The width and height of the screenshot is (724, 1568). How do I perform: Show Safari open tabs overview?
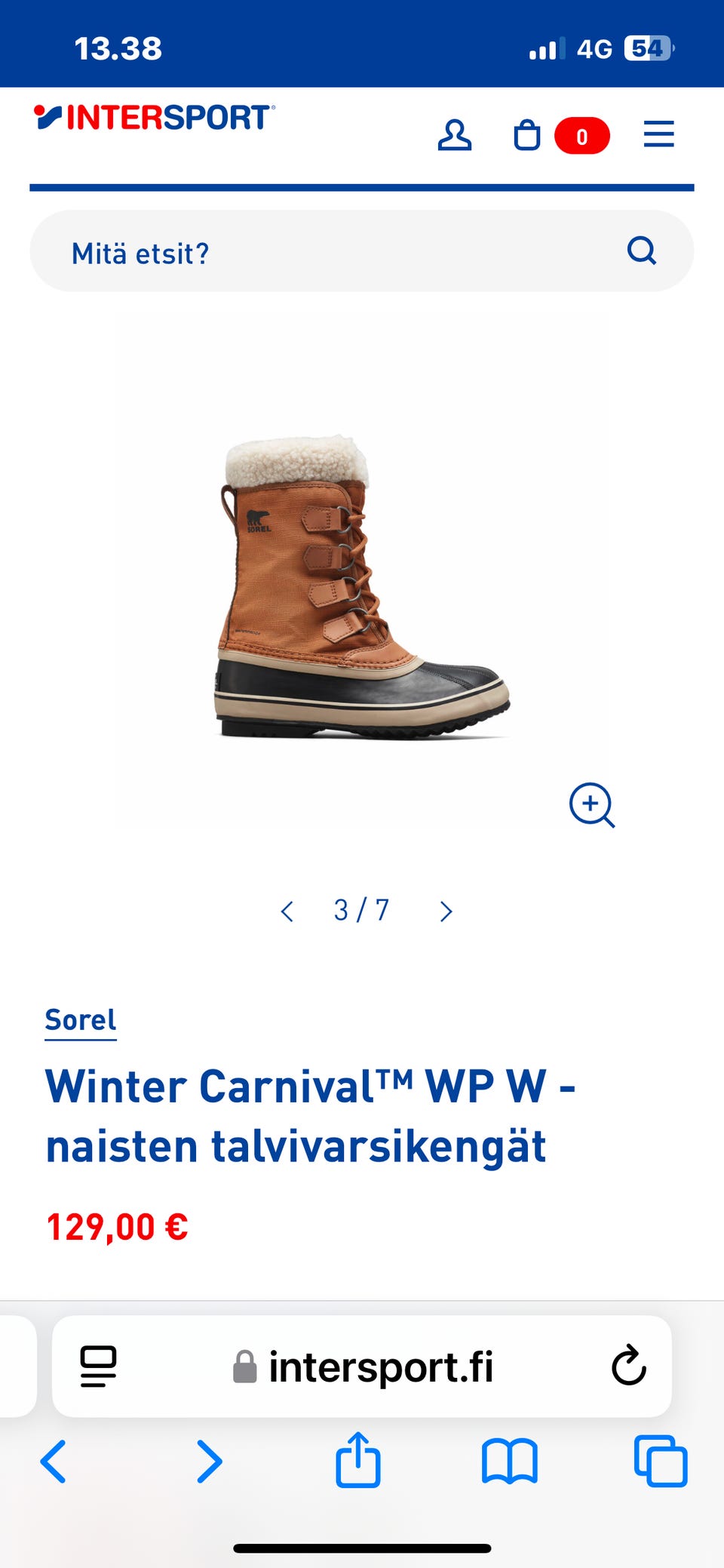click(661, 1462)
